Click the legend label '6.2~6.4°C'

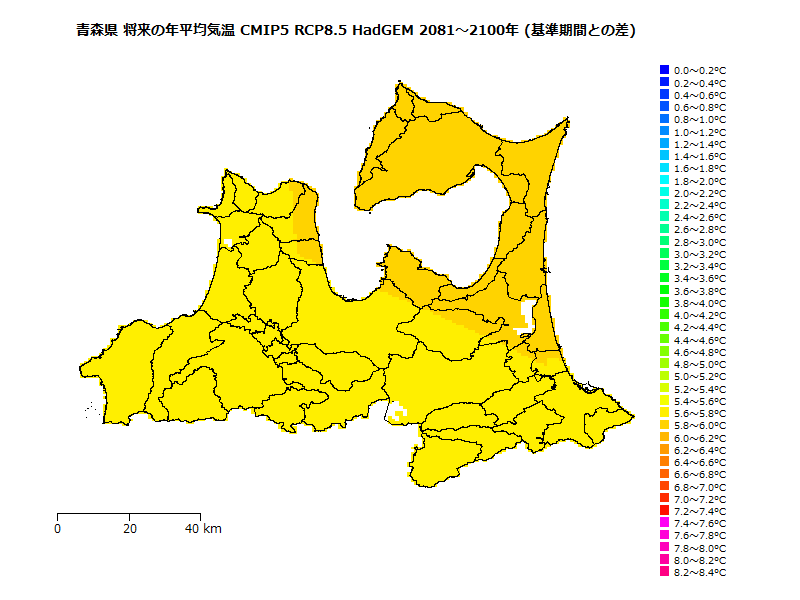(700, 451)
